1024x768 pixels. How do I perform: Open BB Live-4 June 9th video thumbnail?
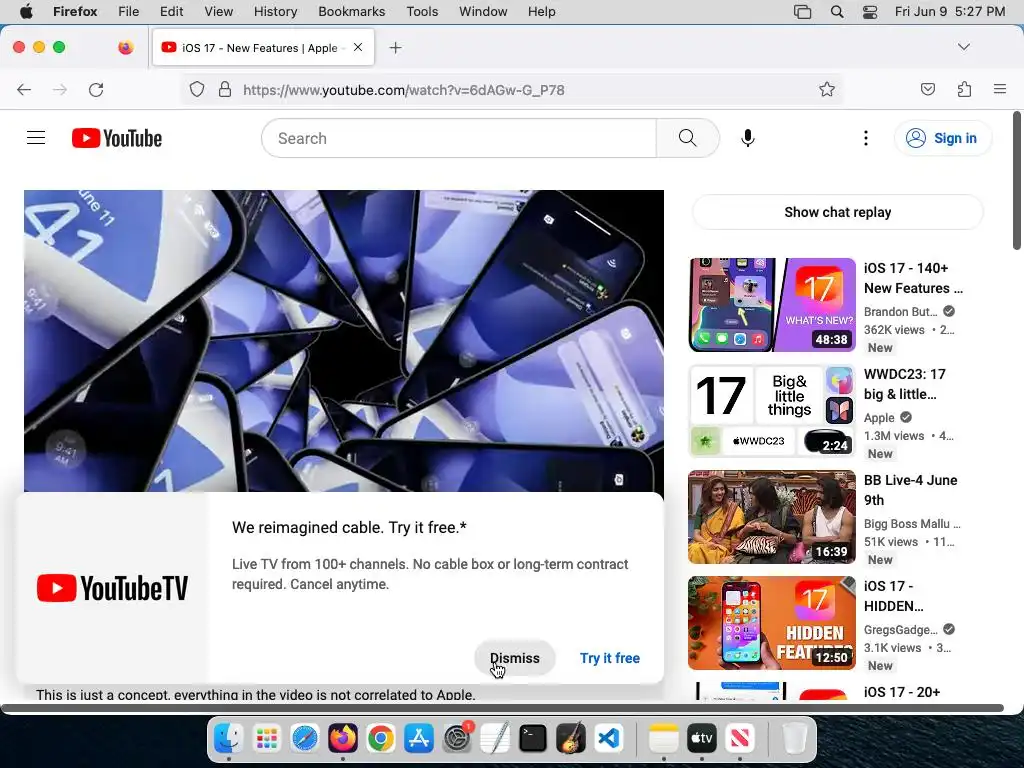(x=772, y=517)
